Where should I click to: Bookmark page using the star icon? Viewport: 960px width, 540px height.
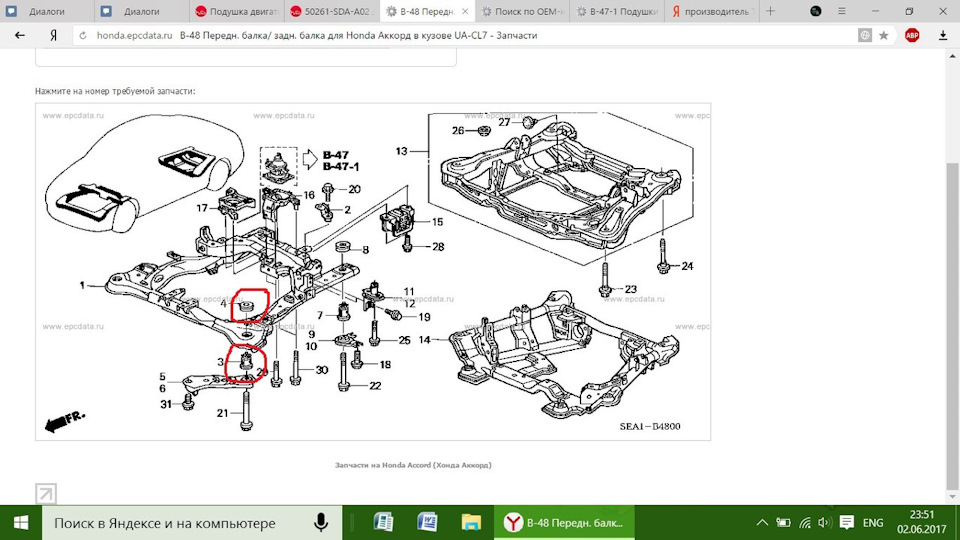(x=883, y=36)
